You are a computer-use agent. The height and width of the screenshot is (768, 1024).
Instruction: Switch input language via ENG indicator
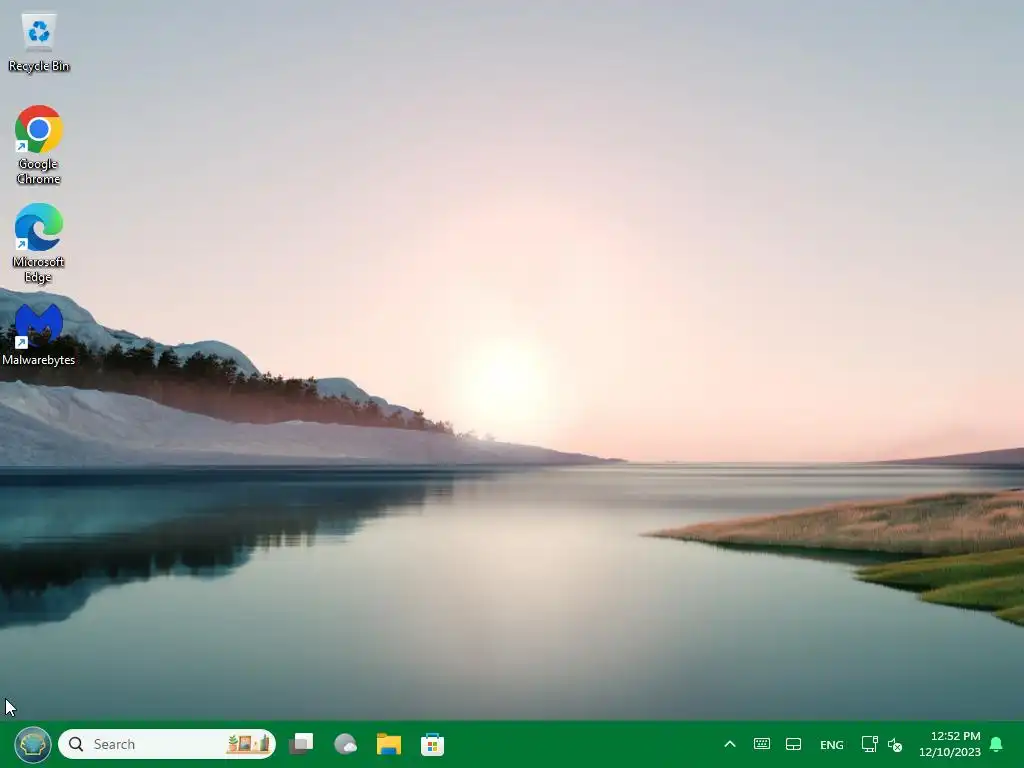(831, 744)
